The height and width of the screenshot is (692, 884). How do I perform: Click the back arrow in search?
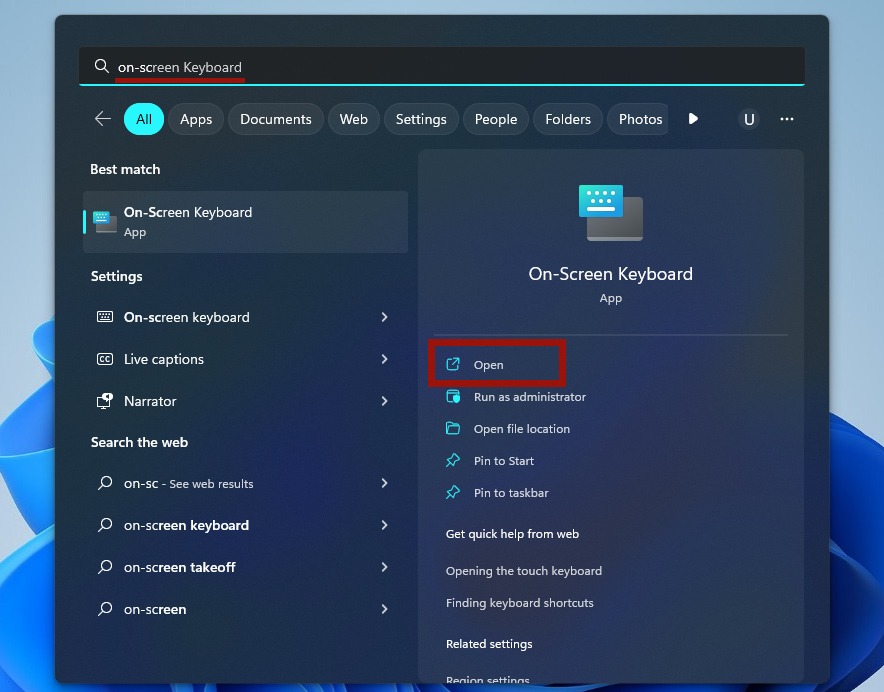pos(102,118)
